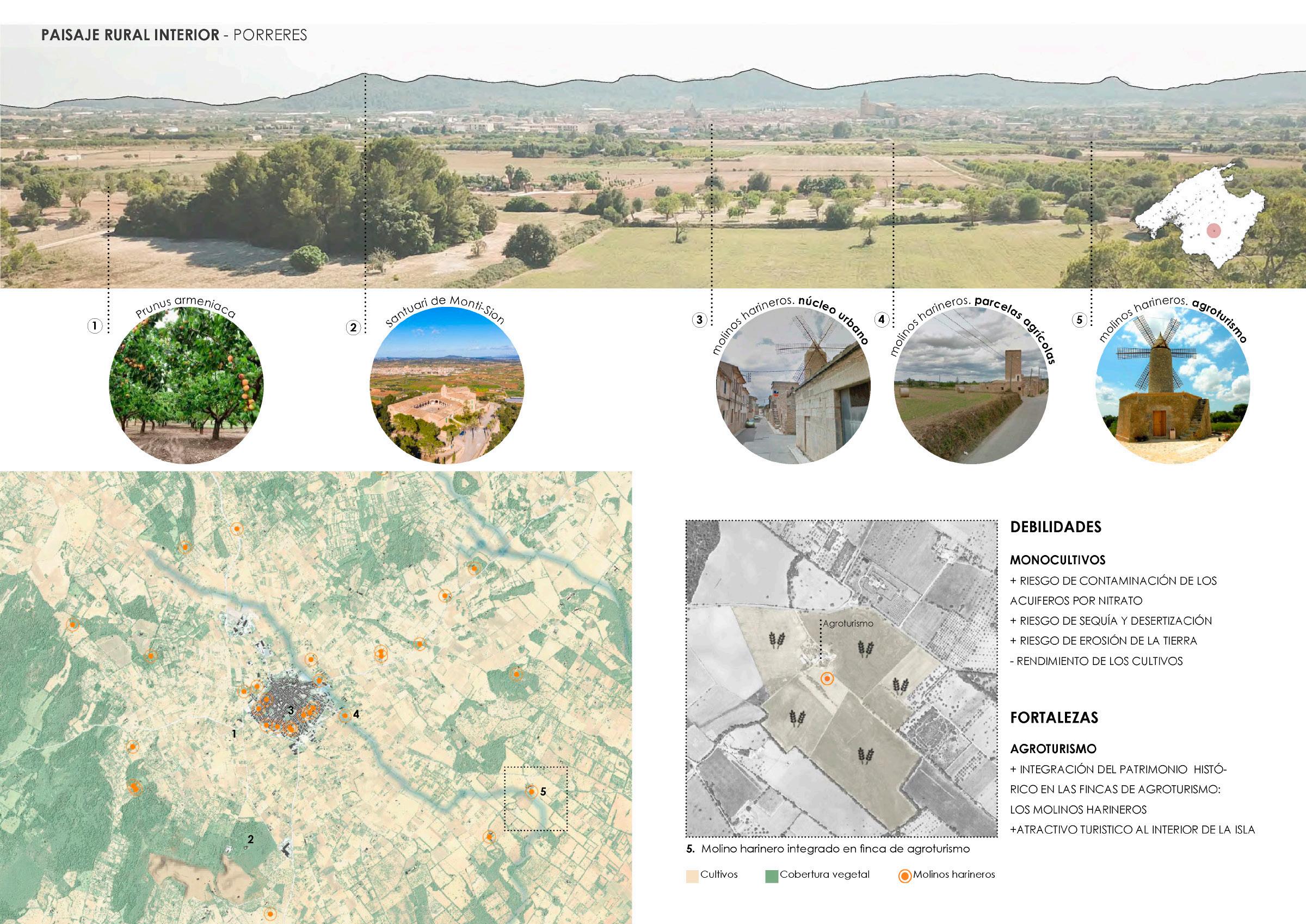Select the circled number 5 marker
Screen dimensions: 1306x924
point(1080,320)
